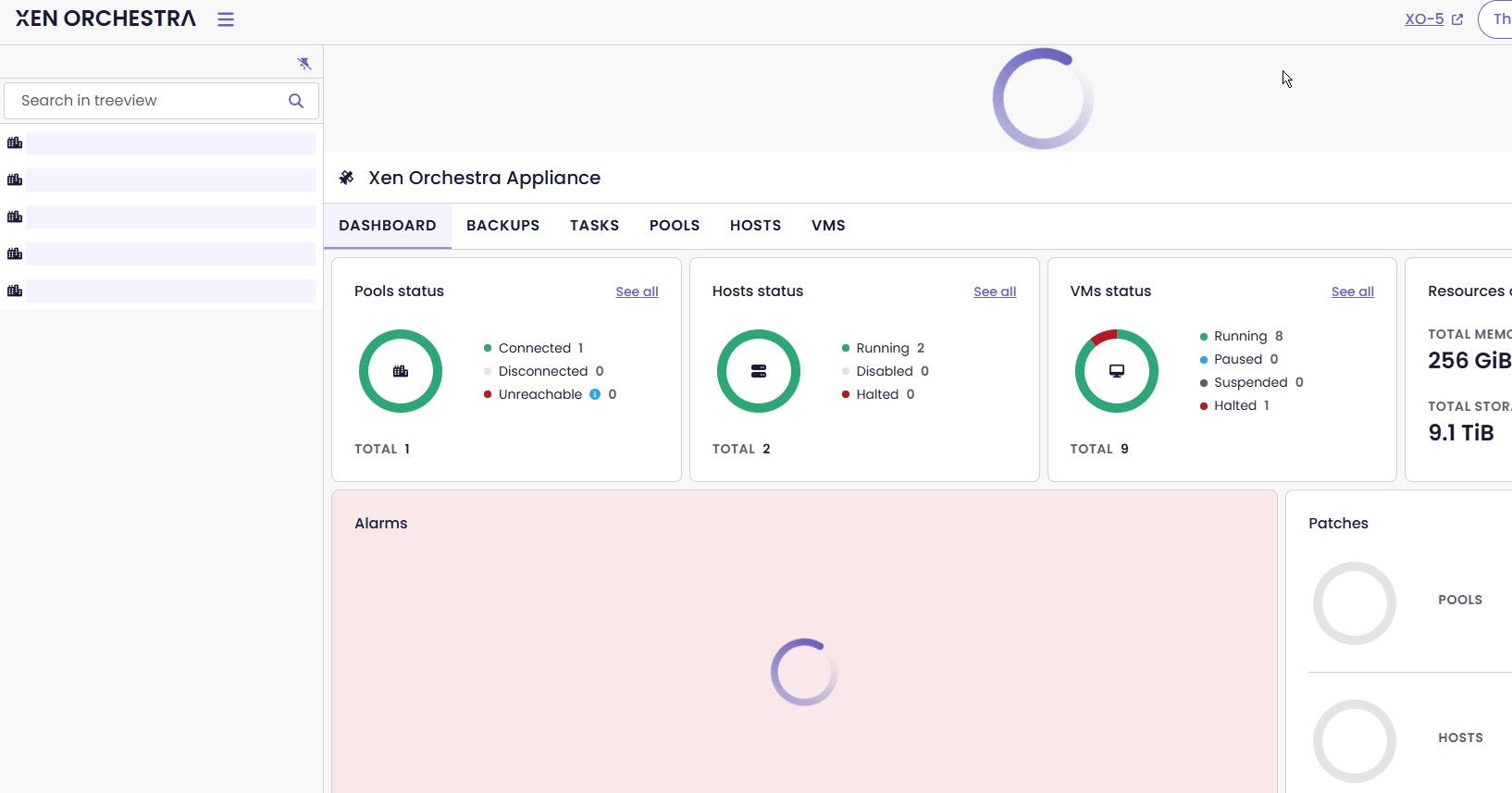Focus the Search in treeview field
This screenshot has height=793, width=1512.
[148, 101]
